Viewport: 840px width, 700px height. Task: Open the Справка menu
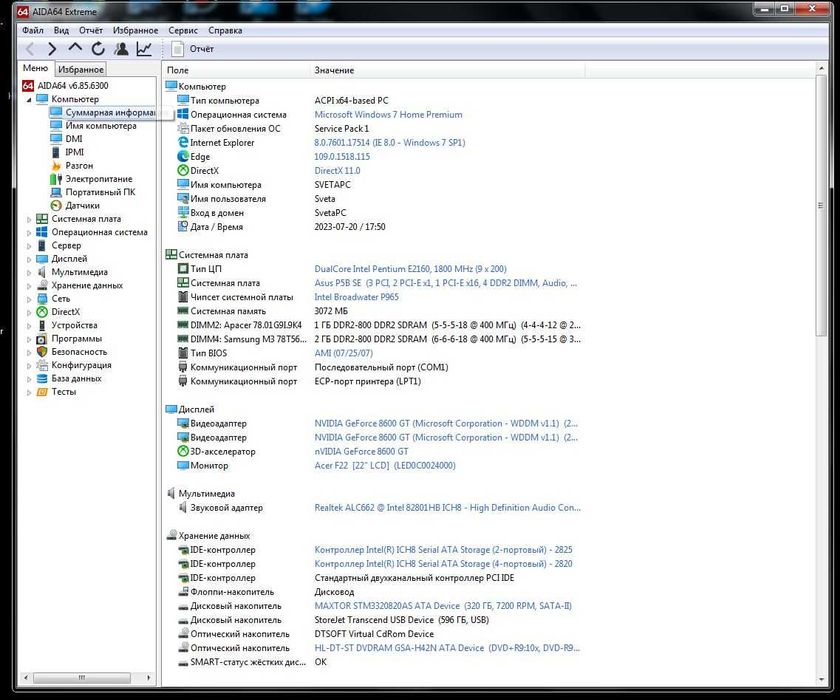pos(225,31)
